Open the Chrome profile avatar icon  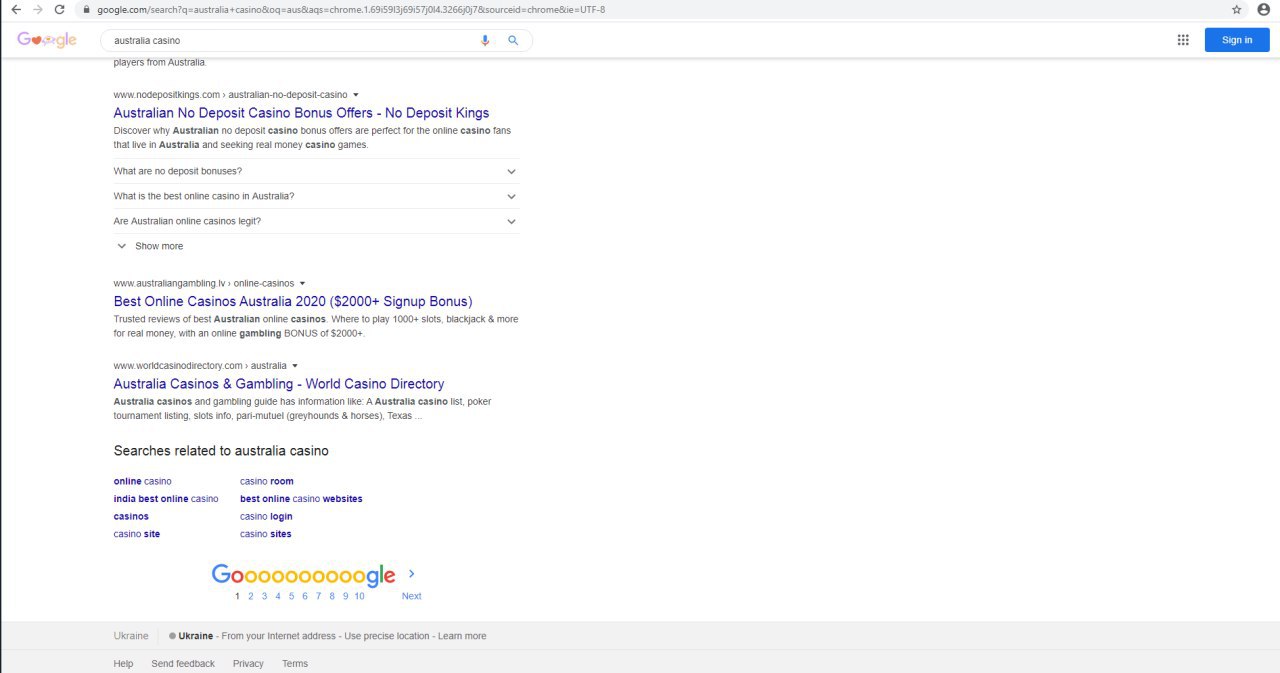pyautogui.click(x=1264, y=9)
